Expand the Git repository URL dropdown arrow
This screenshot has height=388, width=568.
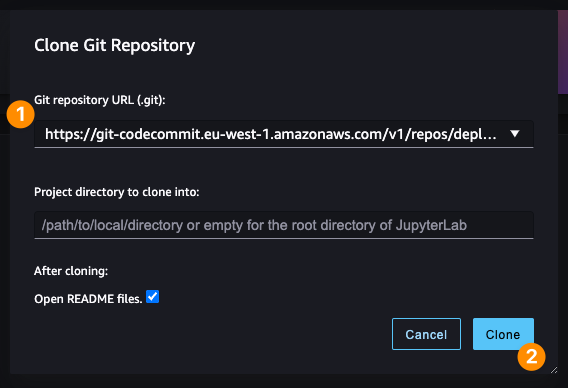[515, 134]
